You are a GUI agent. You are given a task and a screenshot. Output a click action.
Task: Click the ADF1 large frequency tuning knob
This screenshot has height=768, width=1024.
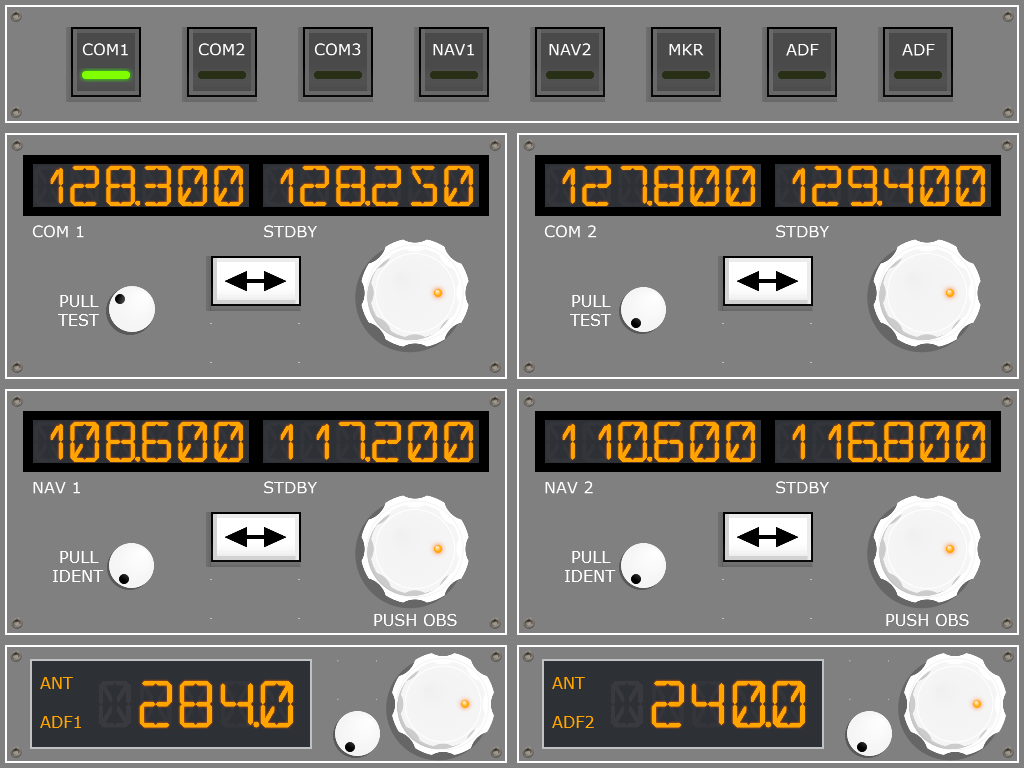tap(443, 705)
